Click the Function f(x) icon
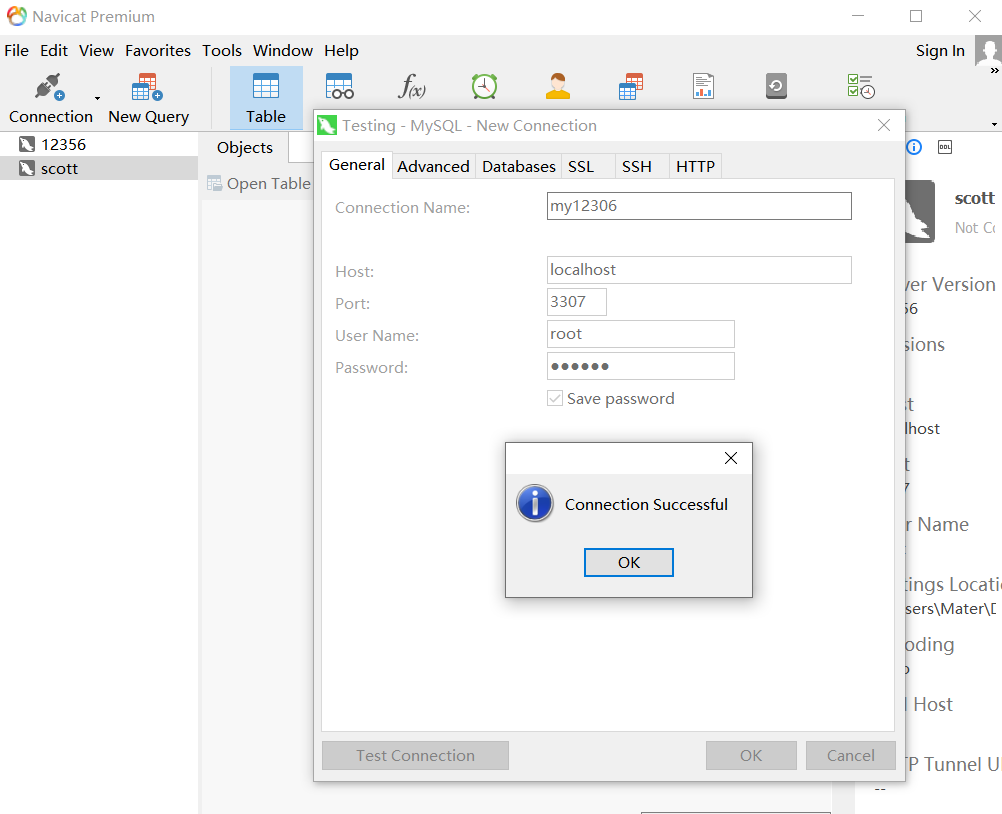The height and width of the screenshot is (814, 1002). [412, 86]
